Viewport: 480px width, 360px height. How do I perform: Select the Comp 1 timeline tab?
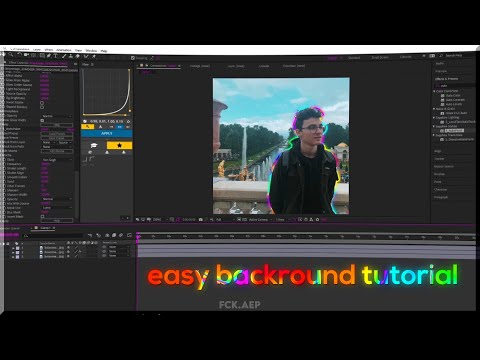click(45, 228)
